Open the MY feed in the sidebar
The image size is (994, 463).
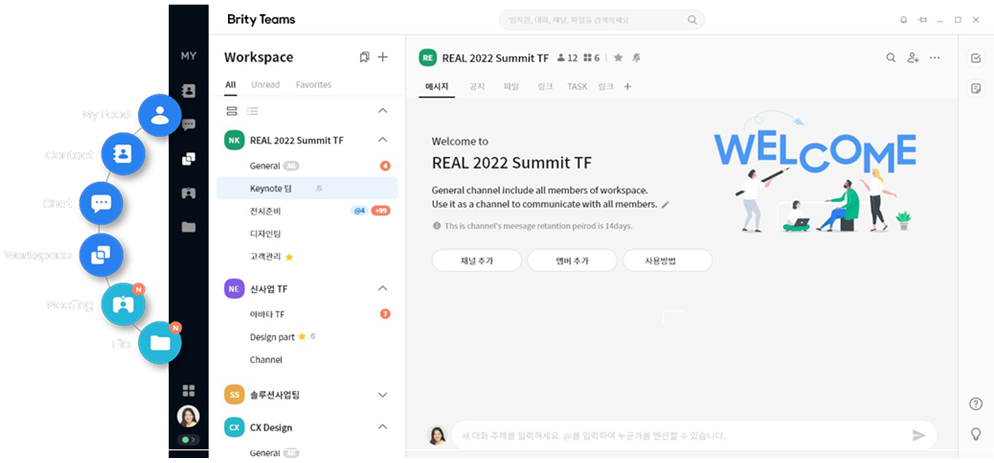click(x=188, y=56)
